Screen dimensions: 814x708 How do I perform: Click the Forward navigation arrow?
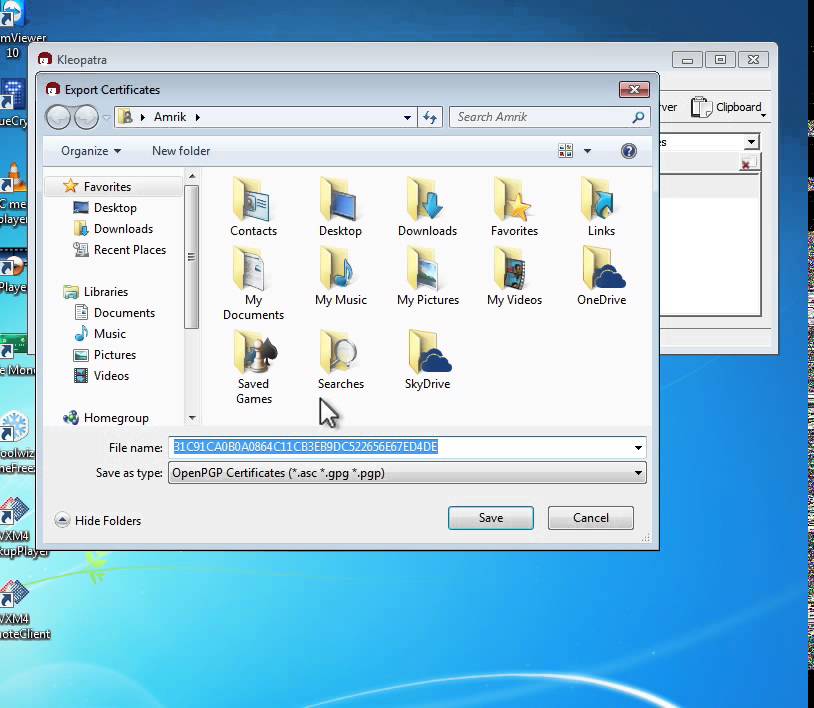click(86, 117)
